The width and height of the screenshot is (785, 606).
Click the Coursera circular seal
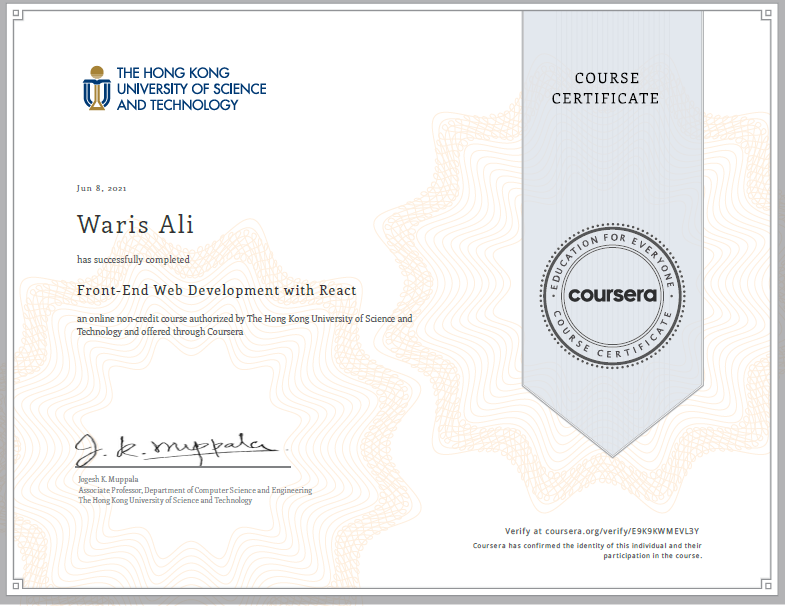(x=612, y=295)
